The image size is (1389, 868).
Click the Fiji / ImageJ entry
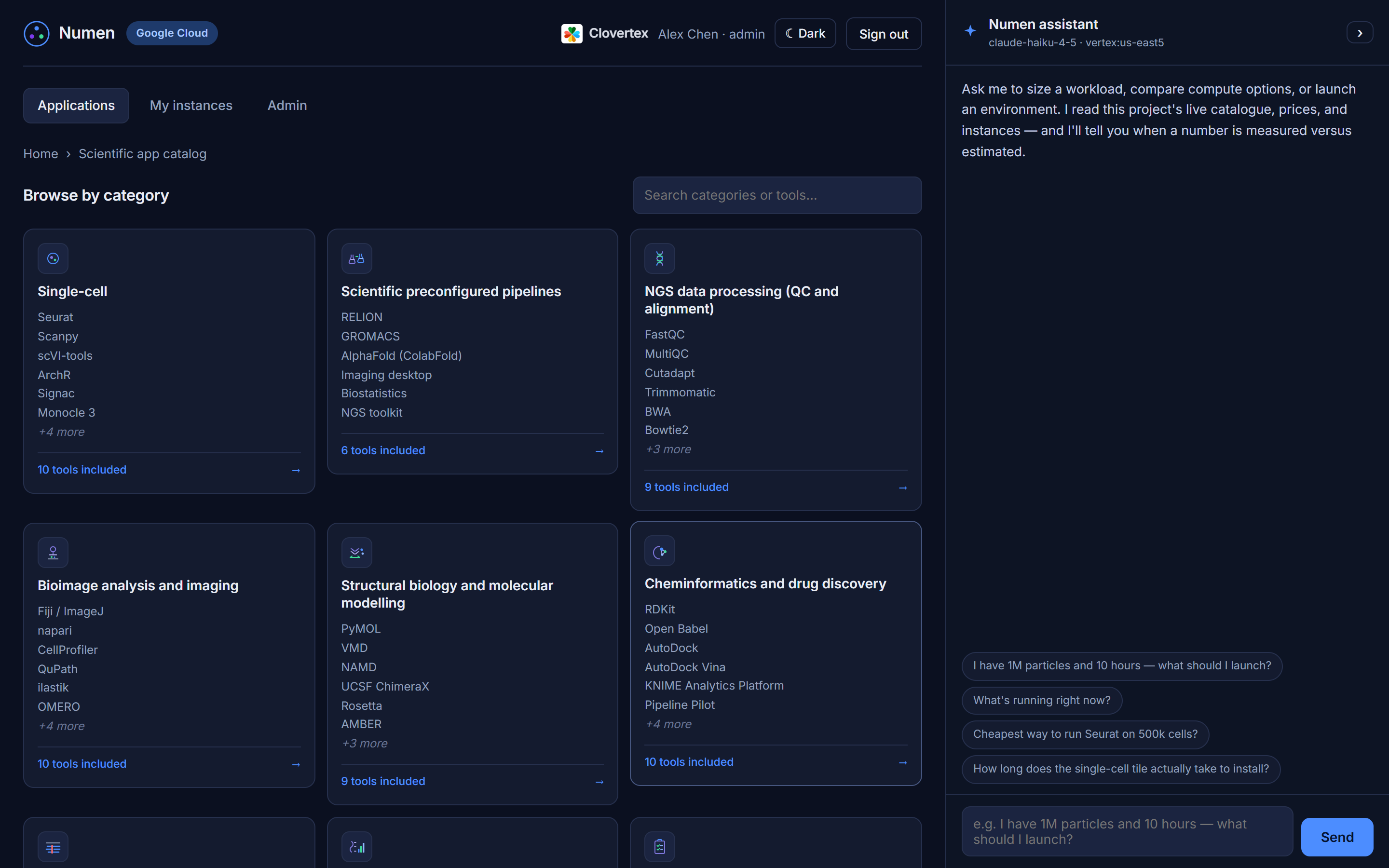click(x=70, y=611)
